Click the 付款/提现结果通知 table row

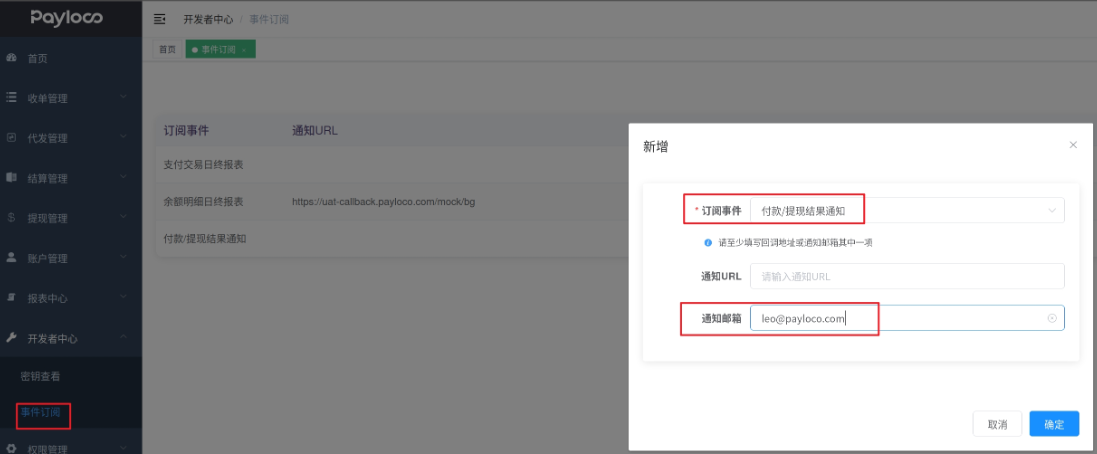coord(392,239)
